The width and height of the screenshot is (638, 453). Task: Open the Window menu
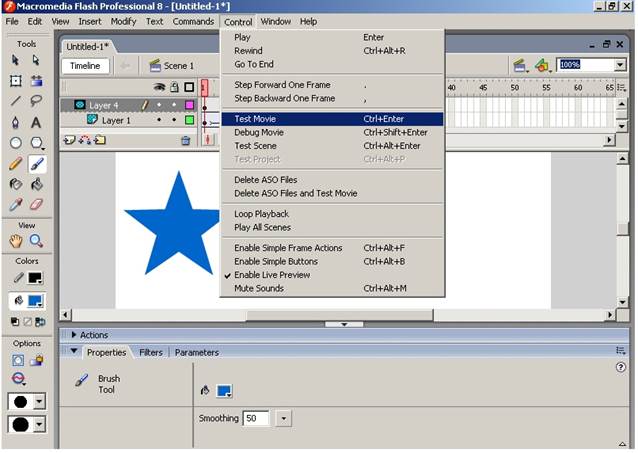[x=275, y=22]
